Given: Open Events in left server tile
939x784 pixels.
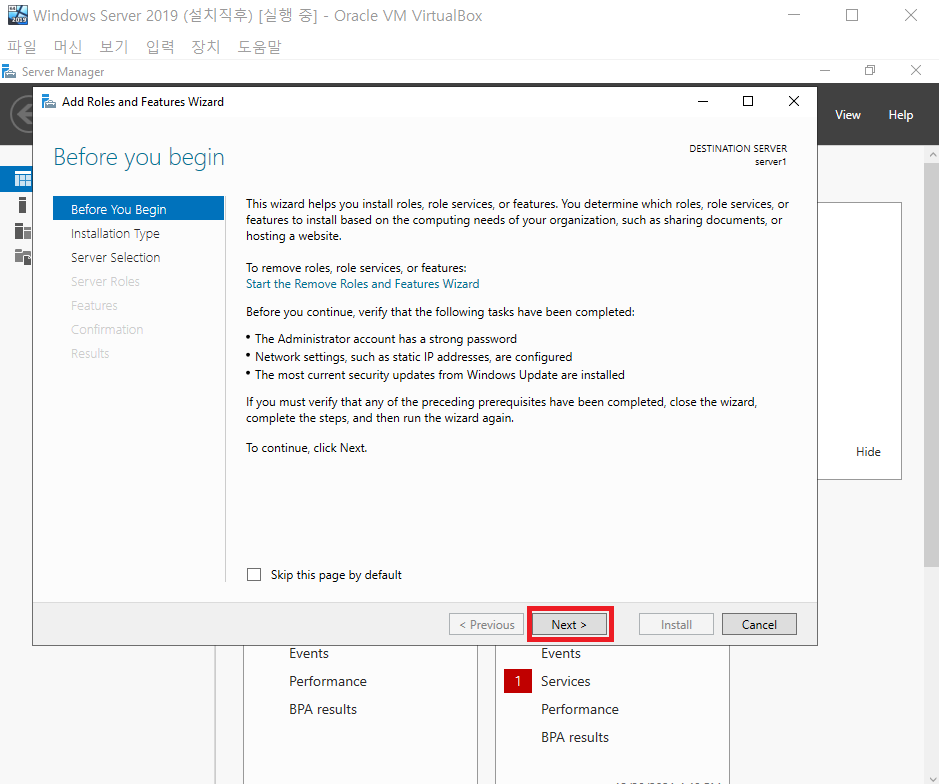Looking at the screenshot, I should [x=308, y=653].
